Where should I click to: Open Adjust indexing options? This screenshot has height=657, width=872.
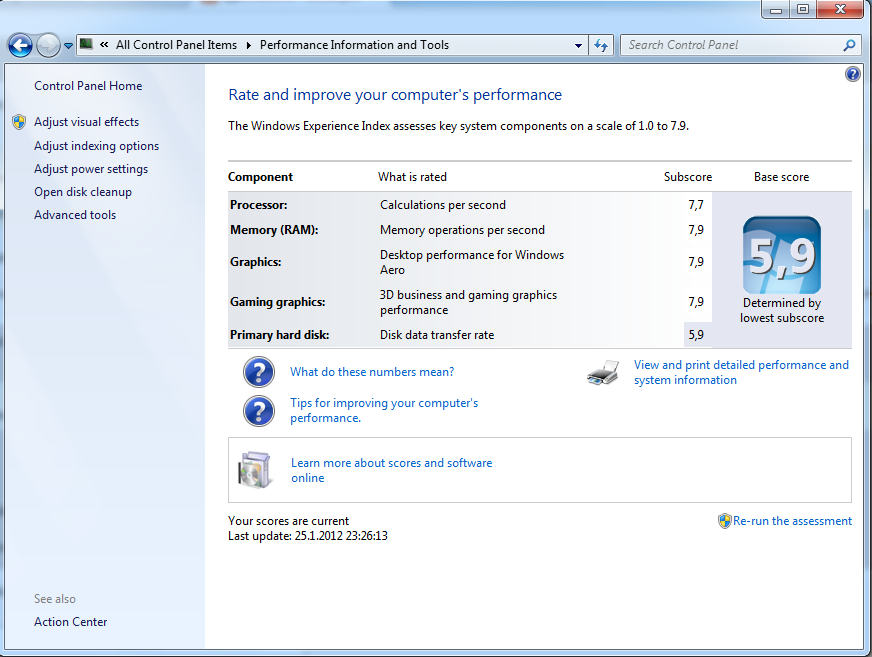coord(96,146)
